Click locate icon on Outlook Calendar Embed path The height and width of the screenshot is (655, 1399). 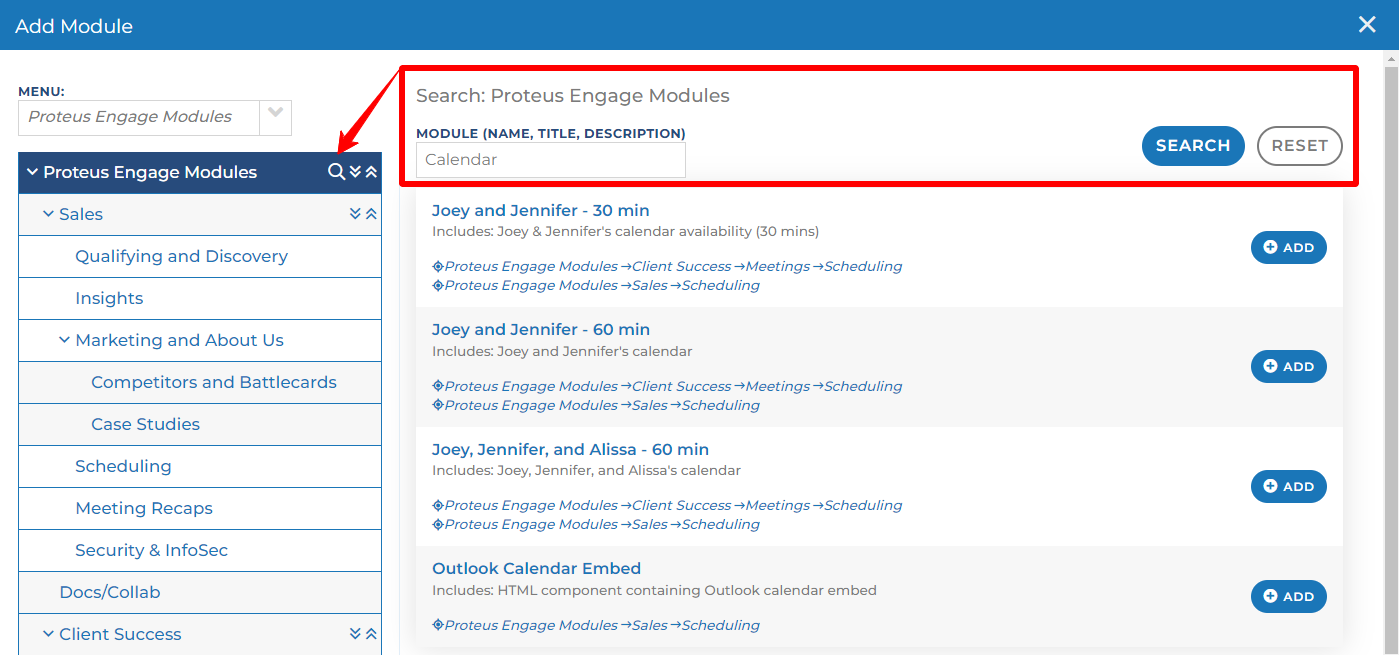[438, 626]
